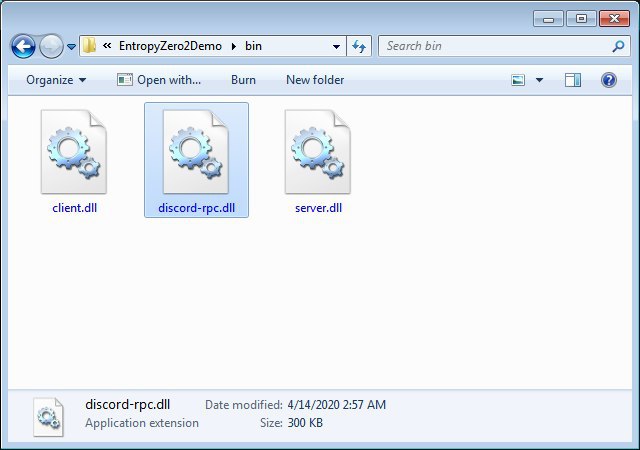
Task: Click the bin segment in address bar
Action: click(x=253, y=46)
